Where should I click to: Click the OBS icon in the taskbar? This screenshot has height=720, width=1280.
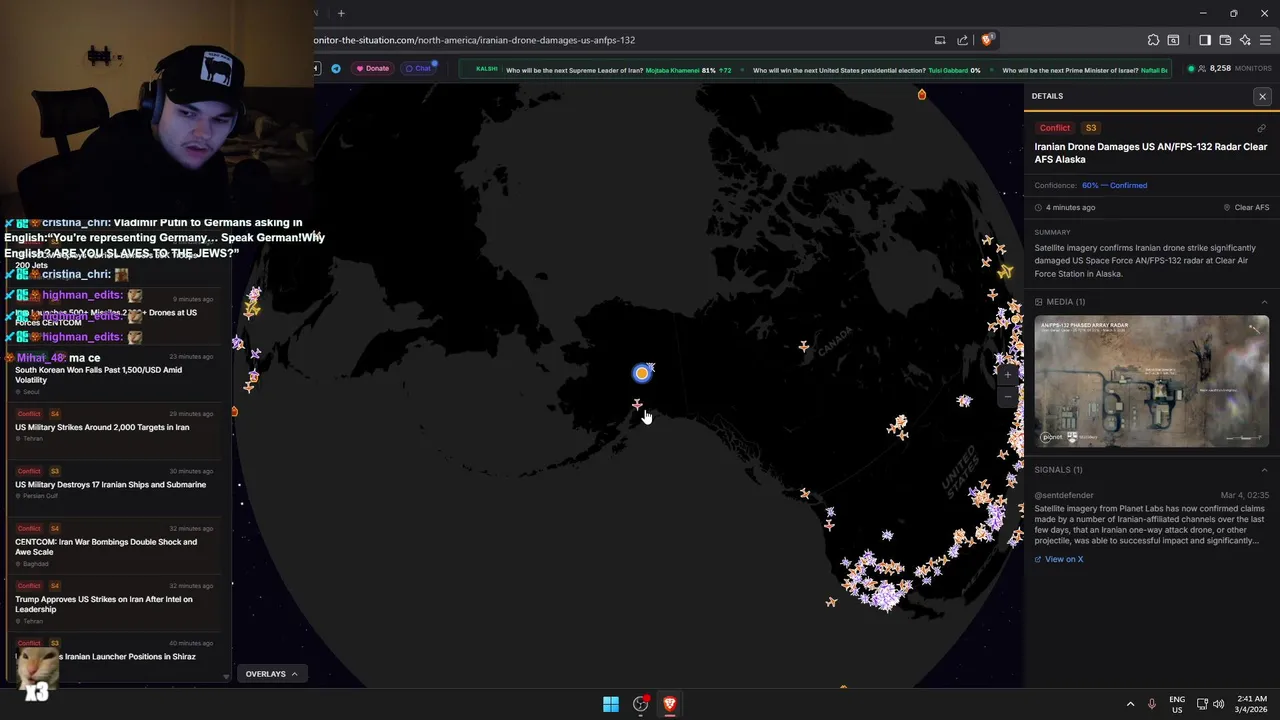coord(640,704)
